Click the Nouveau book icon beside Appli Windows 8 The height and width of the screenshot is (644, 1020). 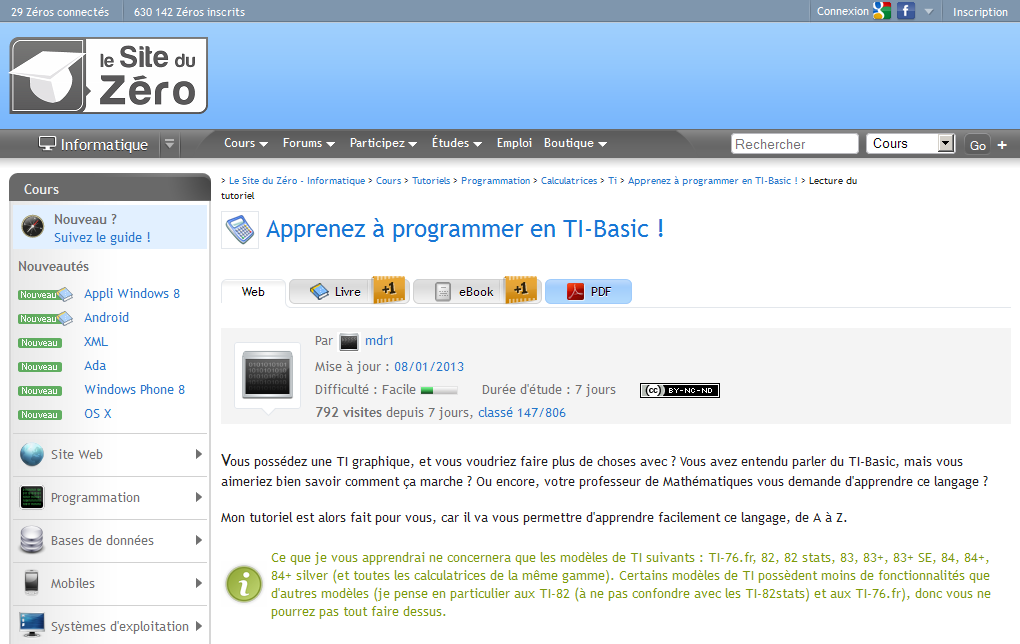46,295
